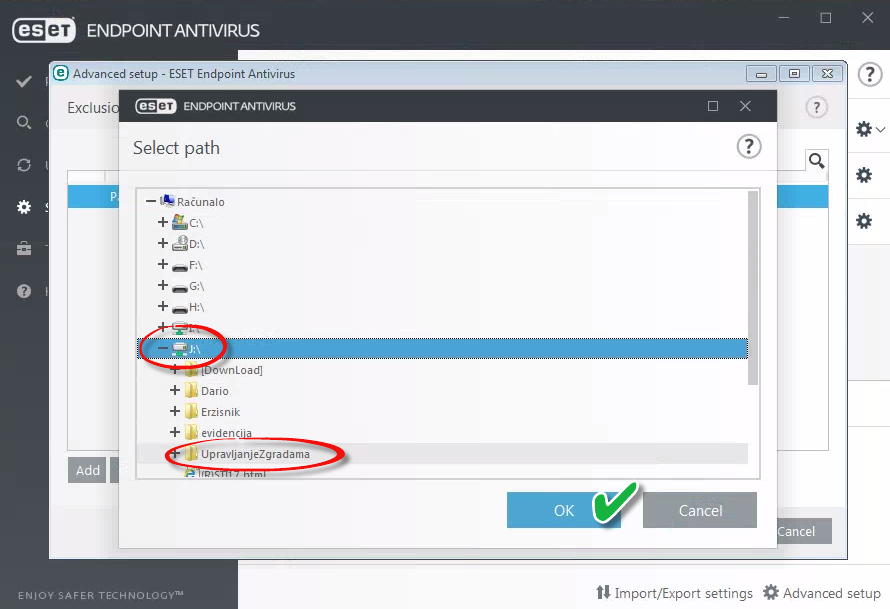Cancel the Select path dialog
The image size is (890, 609).
700,510
